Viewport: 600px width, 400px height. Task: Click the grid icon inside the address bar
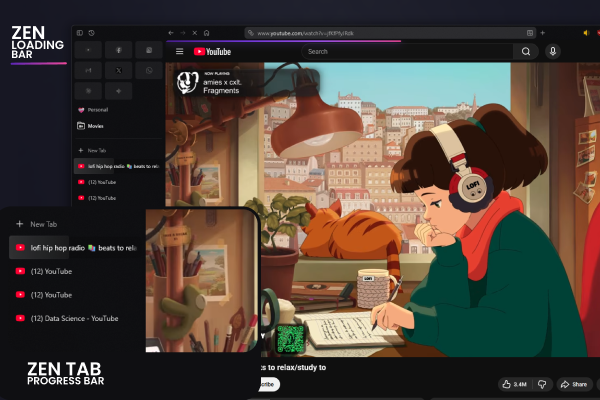530,33
